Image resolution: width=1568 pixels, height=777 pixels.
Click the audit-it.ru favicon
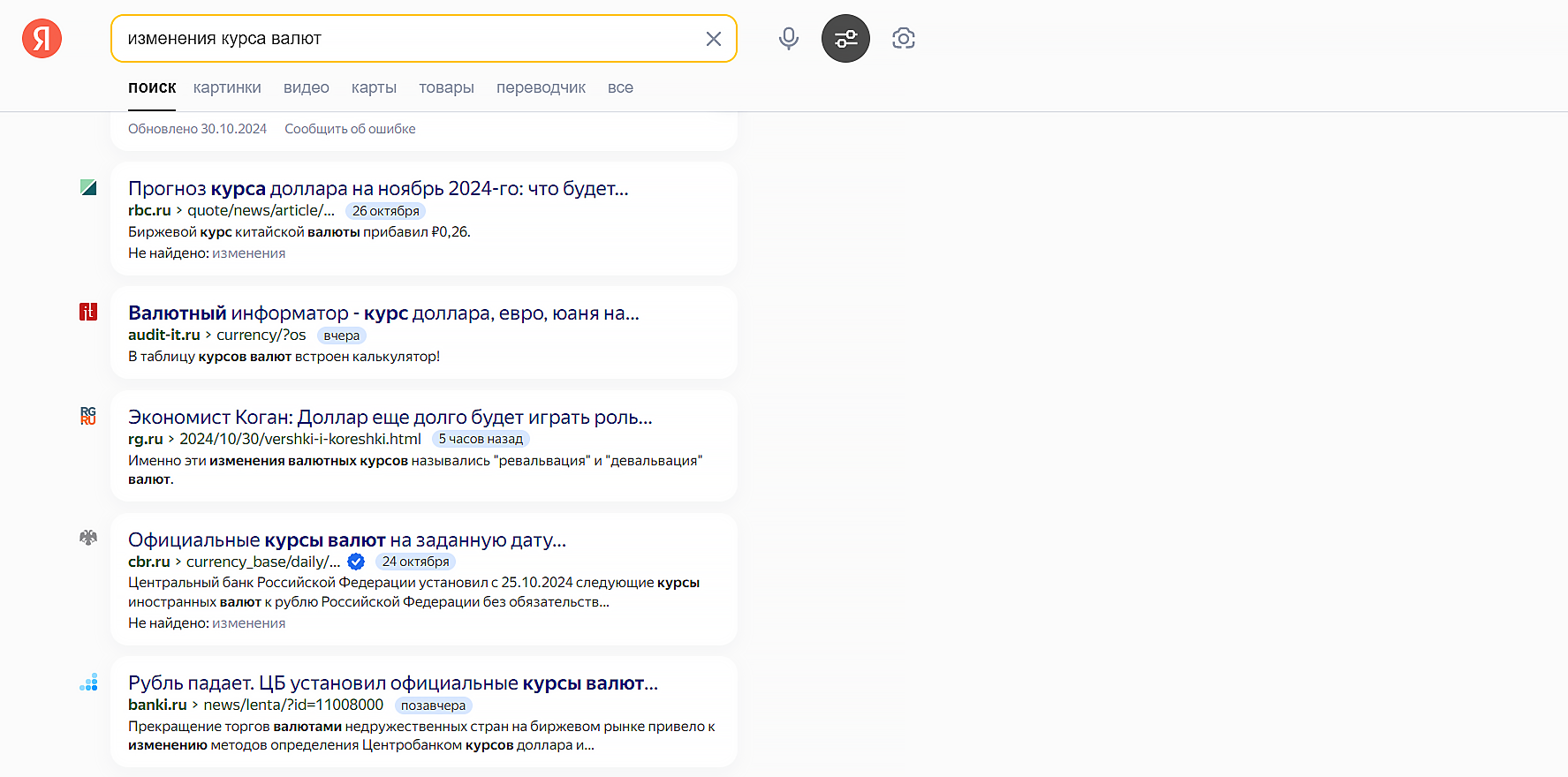coord(88,312)
